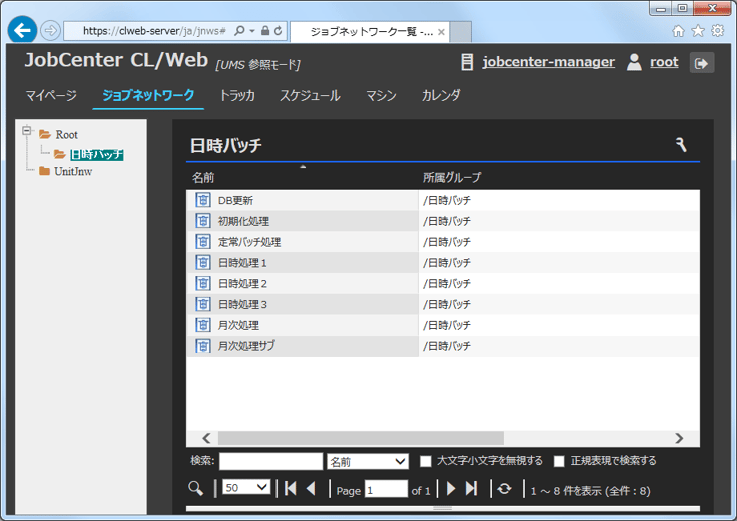737x521 pixels.
Task: Click the logout icon next to root
Action: coord(702,63)
